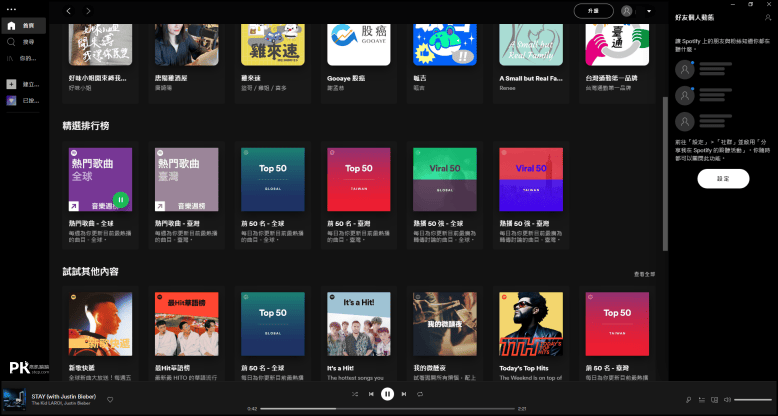This screenshot has height=416, width=778.
Task: Go to Home (首頁) in the sidebar
Action: 24,26
